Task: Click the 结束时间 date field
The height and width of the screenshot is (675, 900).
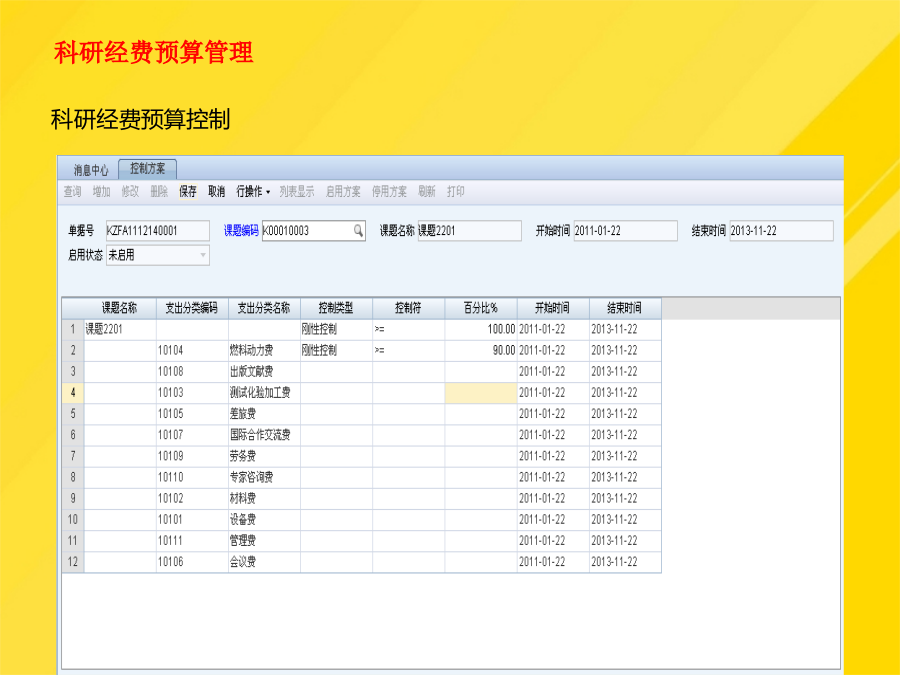Action: pos(780,231)
